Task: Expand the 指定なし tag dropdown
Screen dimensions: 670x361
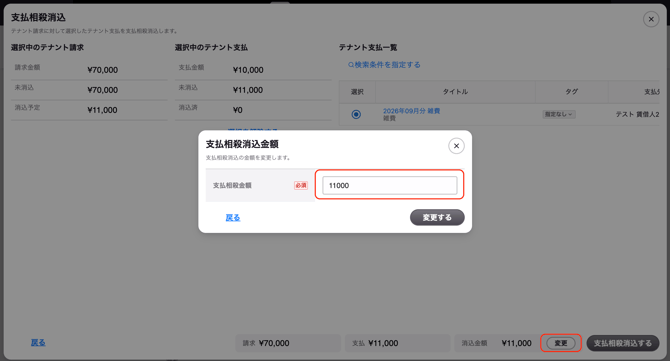Action: pos(558,114)
